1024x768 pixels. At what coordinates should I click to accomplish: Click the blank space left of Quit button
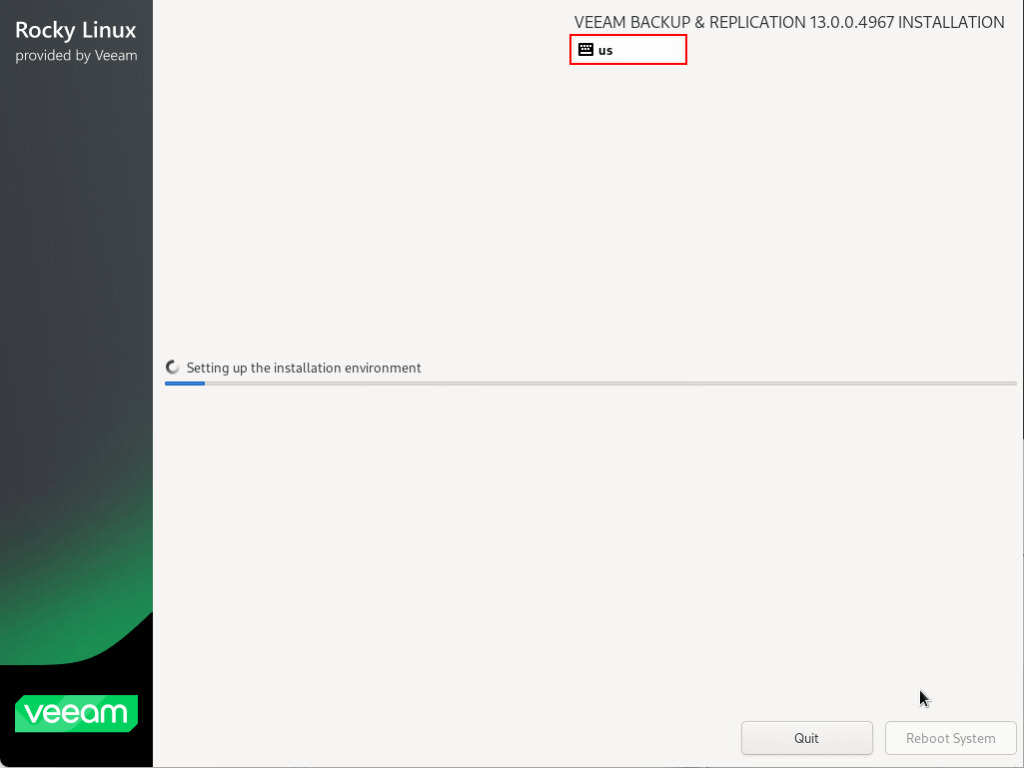450,738
